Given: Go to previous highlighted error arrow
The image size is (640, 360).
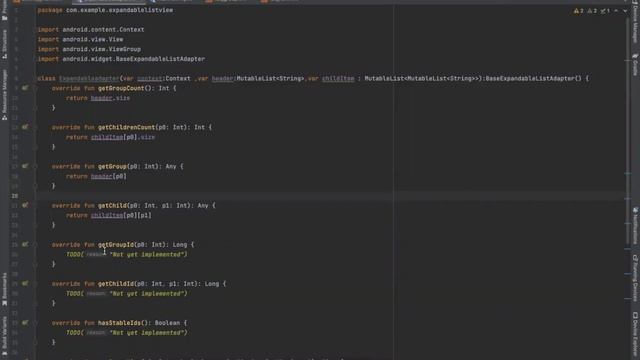Looking at the screenshot, I should pyautogui.click(x=616, y=11).
